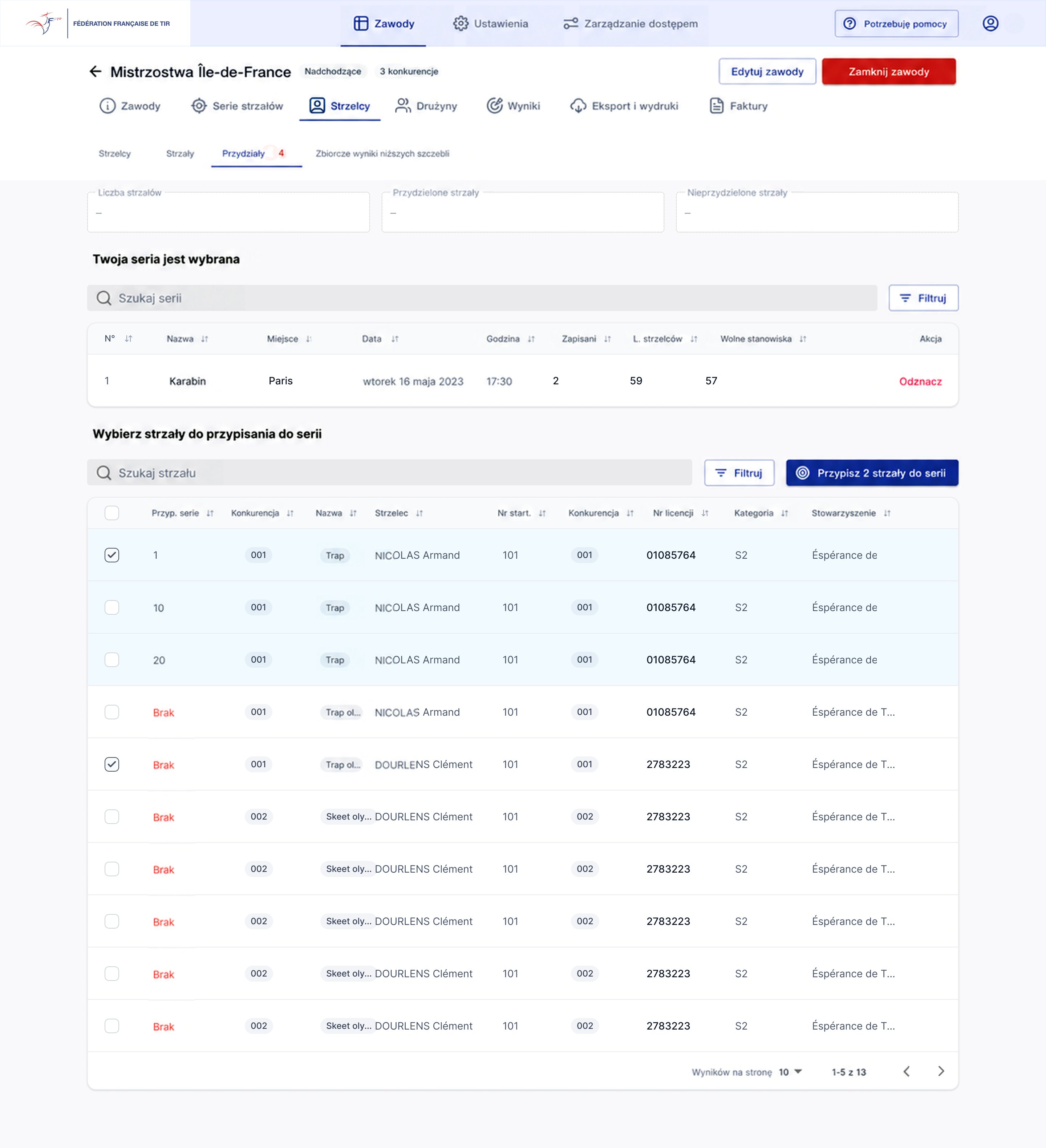Sort shots table by Stowarzyszenie
Image resolution: width=1046 pixels, height=1148 pixels.
(x=887, y=513)
